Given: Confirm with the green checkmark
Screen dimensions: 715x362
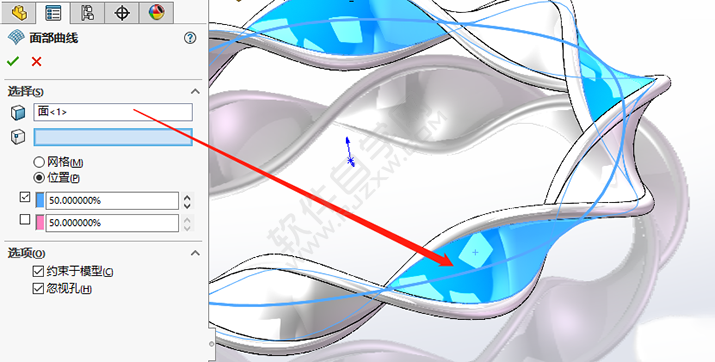Looking at the screenshot, I should [x=13, y=61].
